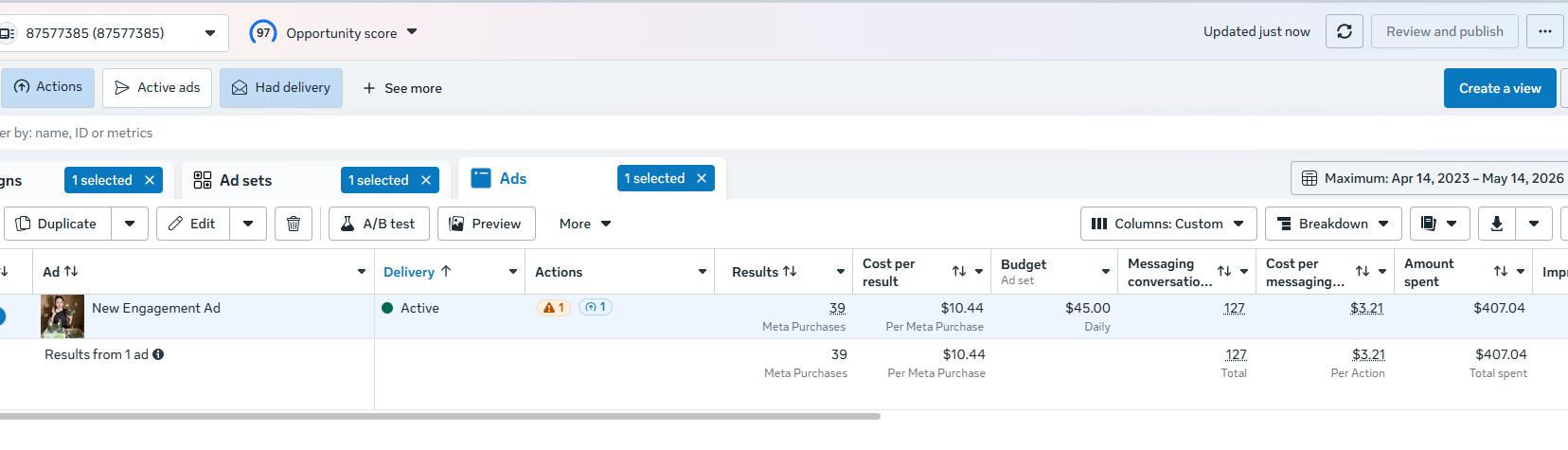Open the account 87577385 selector
1568x450 pixels.
112,33
